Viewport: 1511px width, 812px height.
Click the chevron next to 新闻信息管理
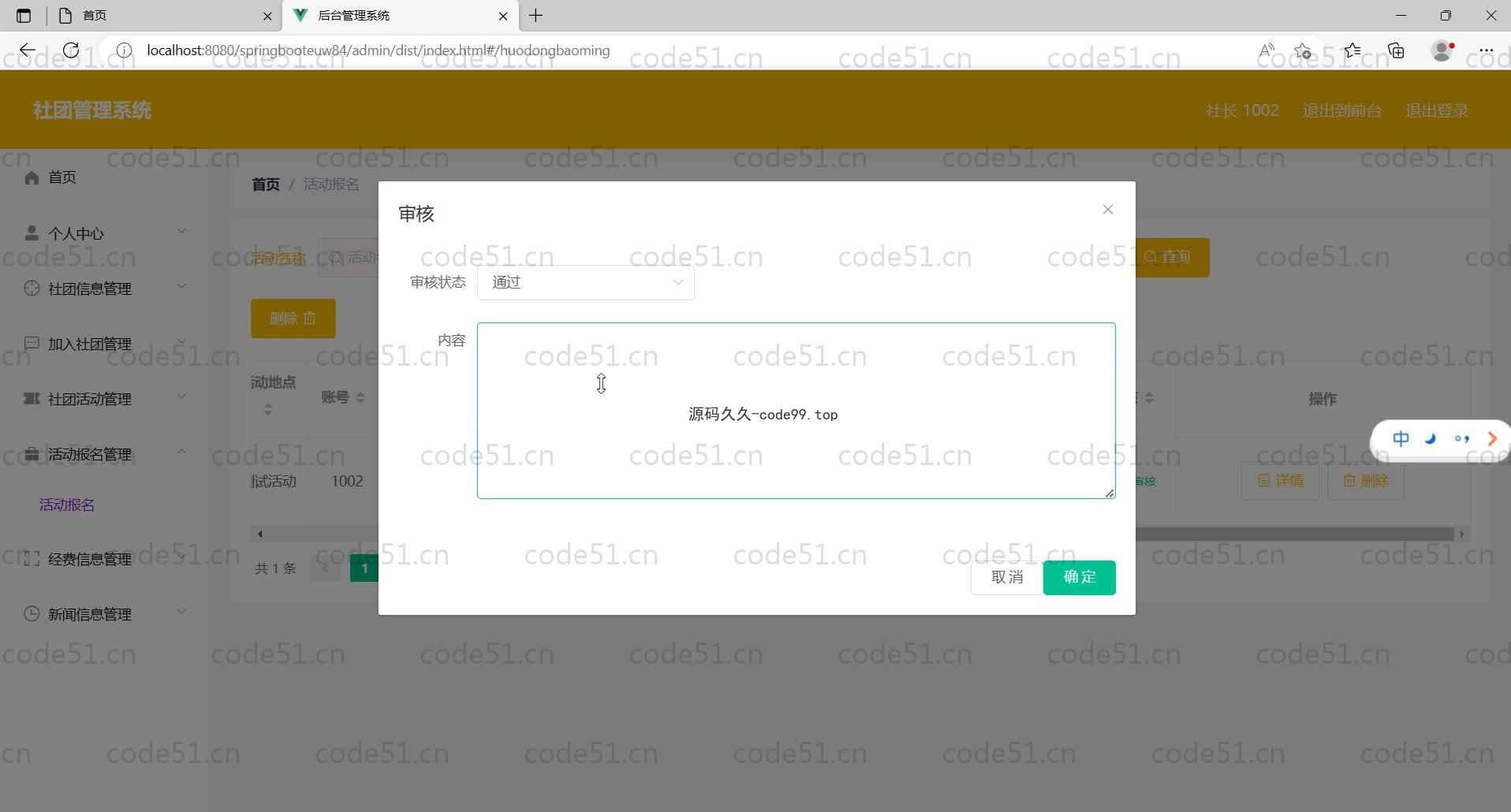pos(181,612)
